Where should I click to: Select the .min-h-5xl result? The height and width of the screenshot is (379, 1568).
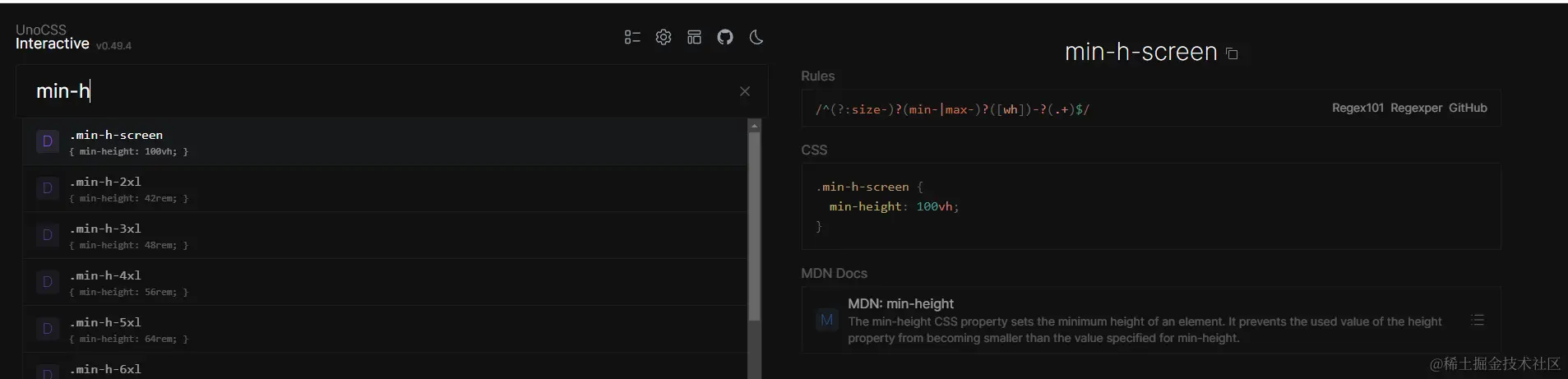tap(385, 329)
